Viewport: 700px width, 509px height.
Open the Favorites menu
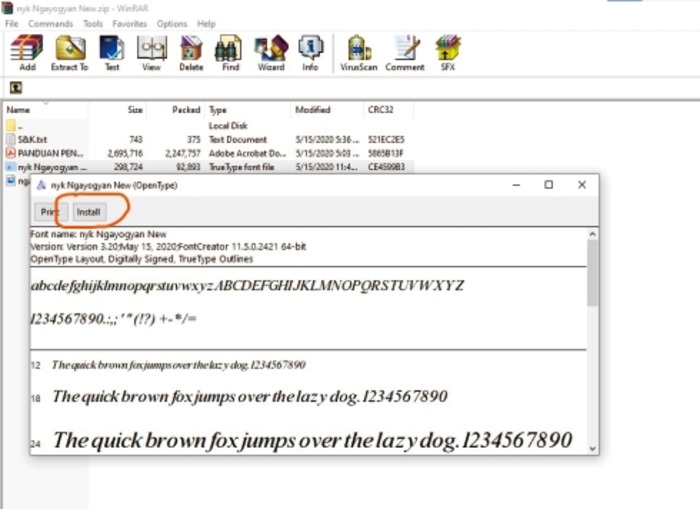[129, 24]
